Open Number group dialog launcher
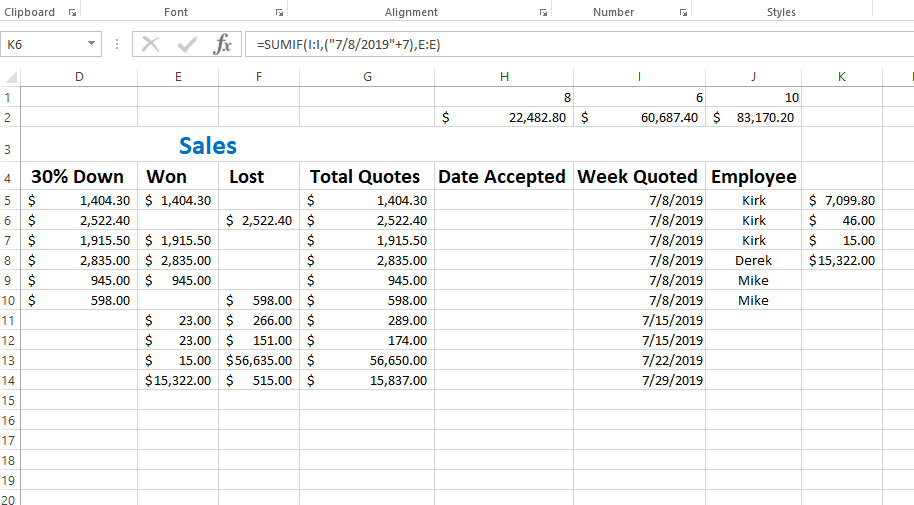 tap(683, 12)
